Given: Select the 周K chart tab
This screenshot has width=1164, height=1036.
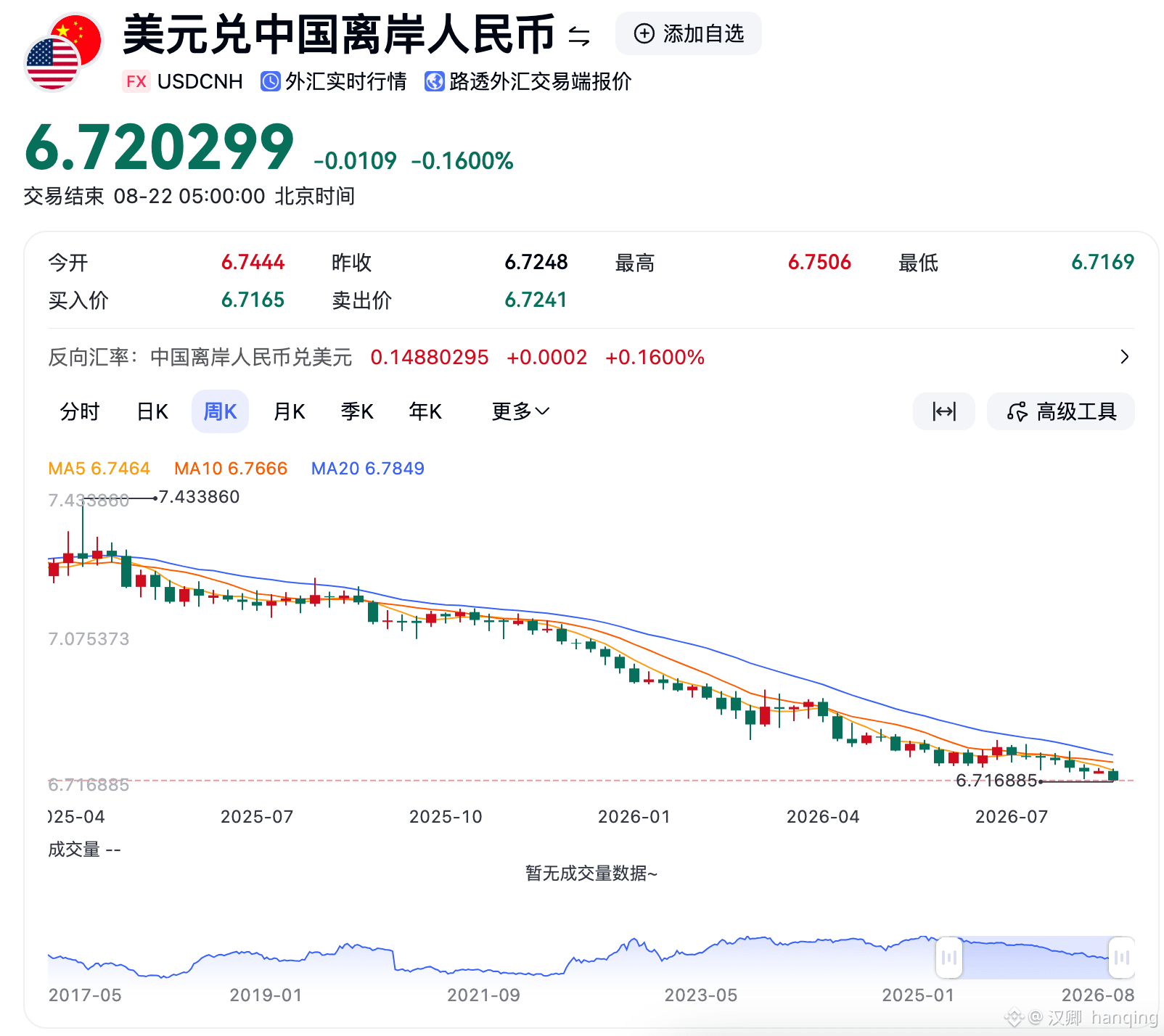Looking at the screenshot, I should (221, 411).
